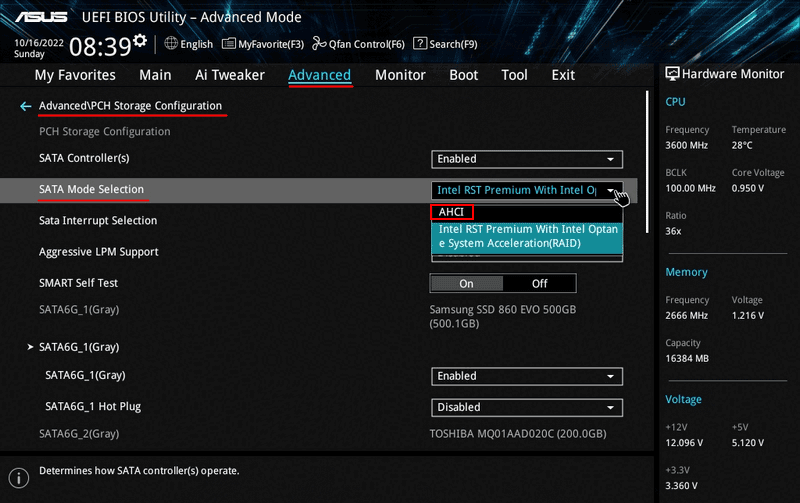This screenshot has width=800, height=503.
Task: Click the Memory heading in Hardware Monitor
Action: (686, 272)
